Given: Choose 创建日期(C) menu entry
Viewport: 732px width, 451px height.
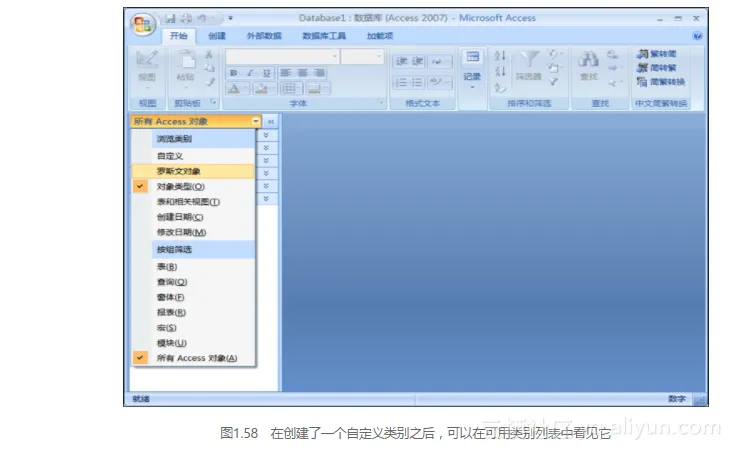Looking at the screenshot, I should (194, 217).
